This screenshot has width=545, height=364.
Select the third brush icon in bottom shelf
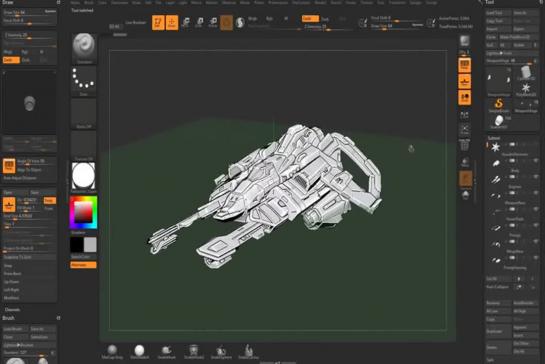(x=166, y=351)
